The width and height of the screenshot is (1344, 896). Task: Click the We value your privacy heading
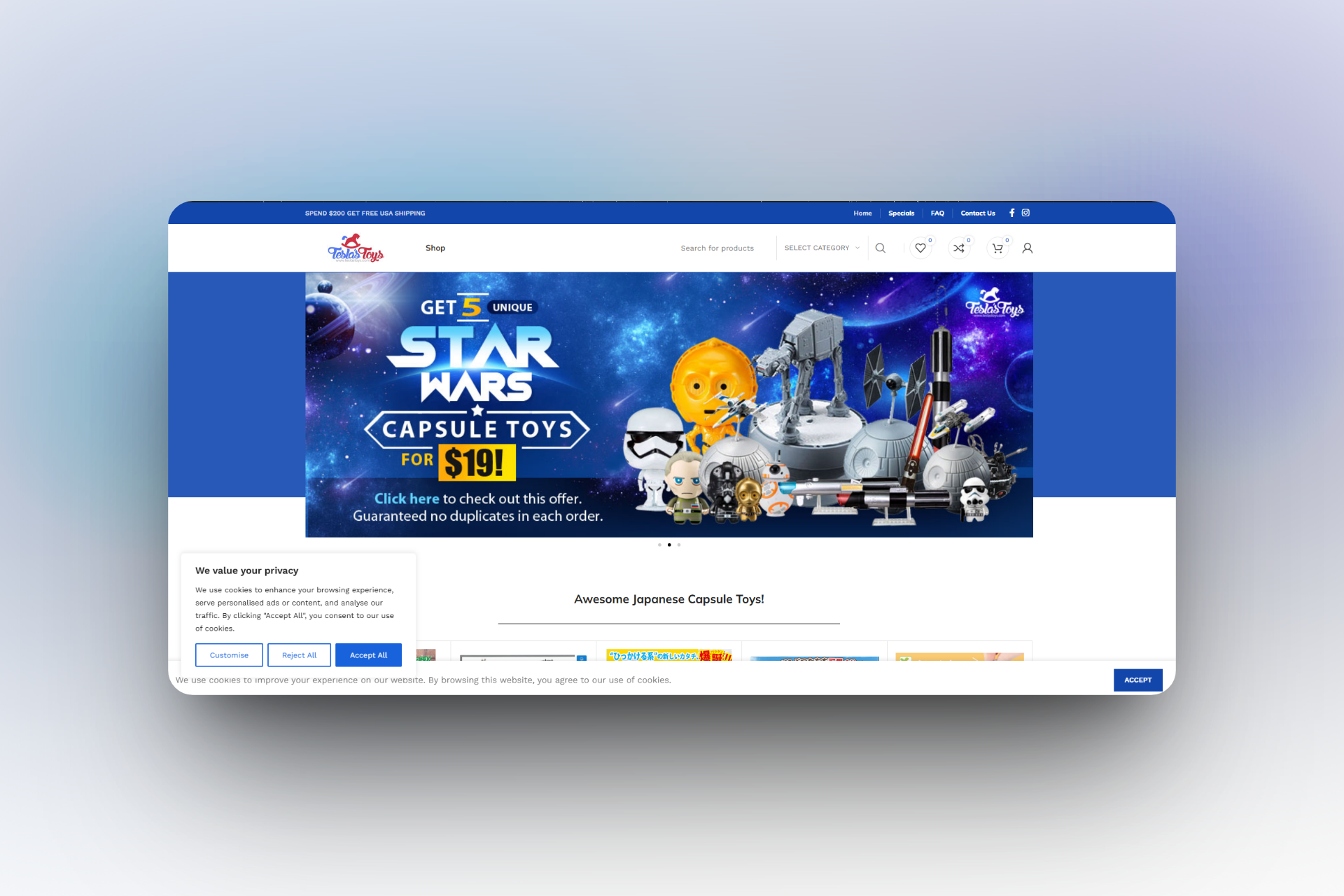click(x=246, y=570)
